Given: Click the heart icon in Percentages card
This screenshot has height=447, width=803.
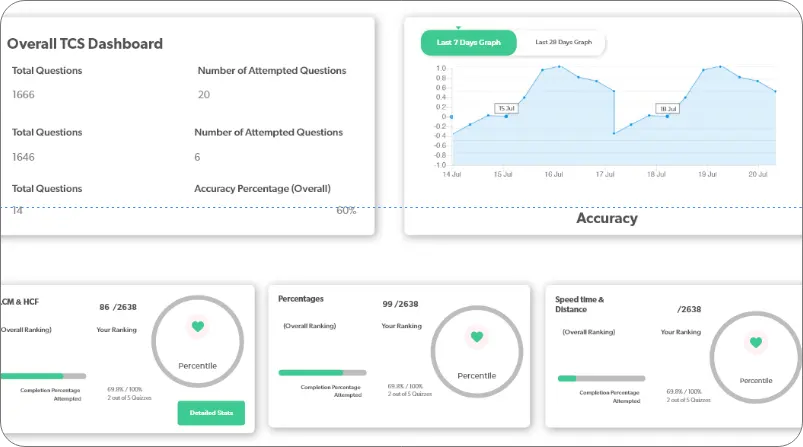Looking at the screenshot, I should (x=477, y=337).
